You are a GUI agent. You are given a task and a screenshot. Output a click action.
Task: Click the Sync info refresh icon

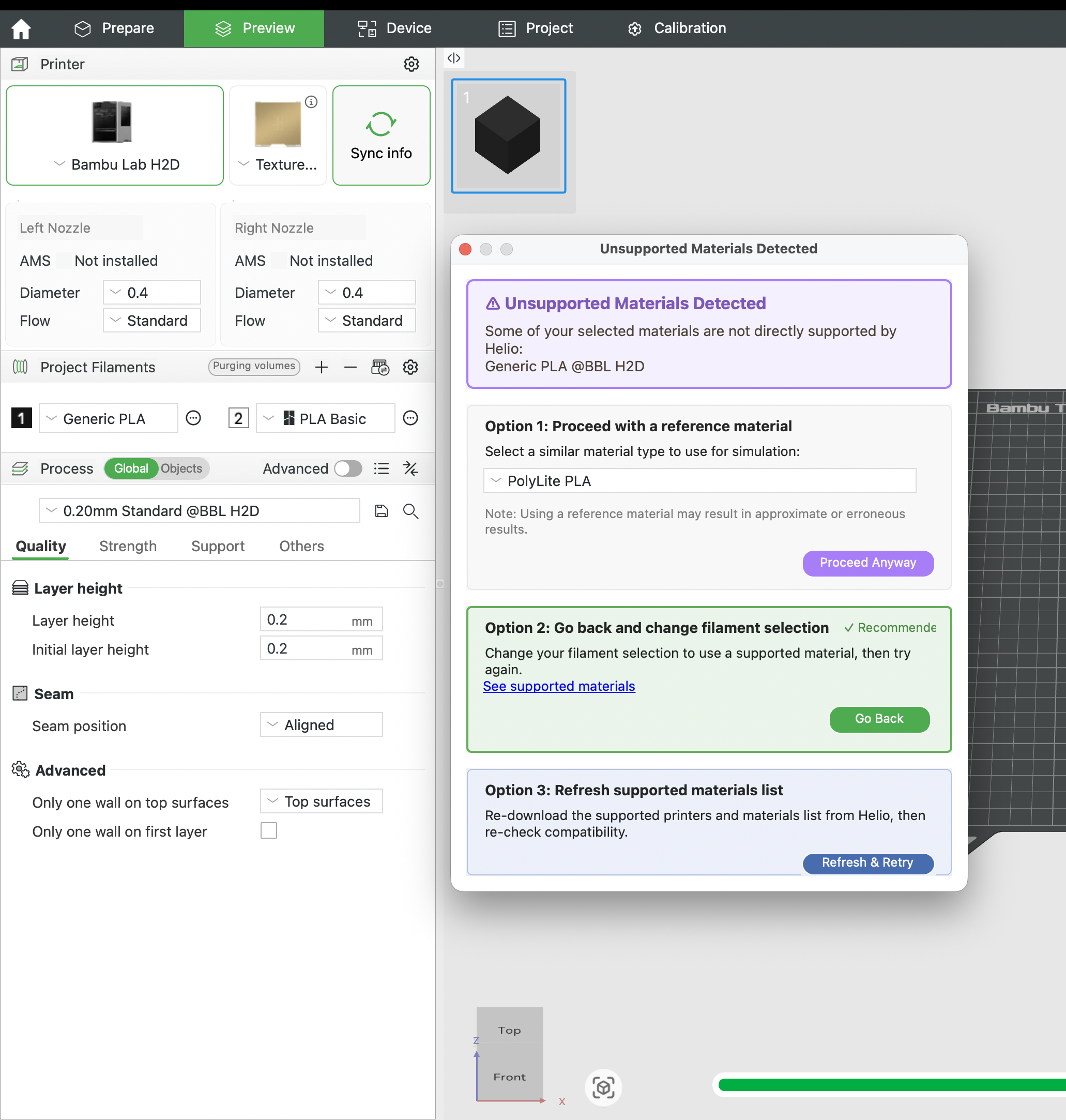[x=380, y=124]
